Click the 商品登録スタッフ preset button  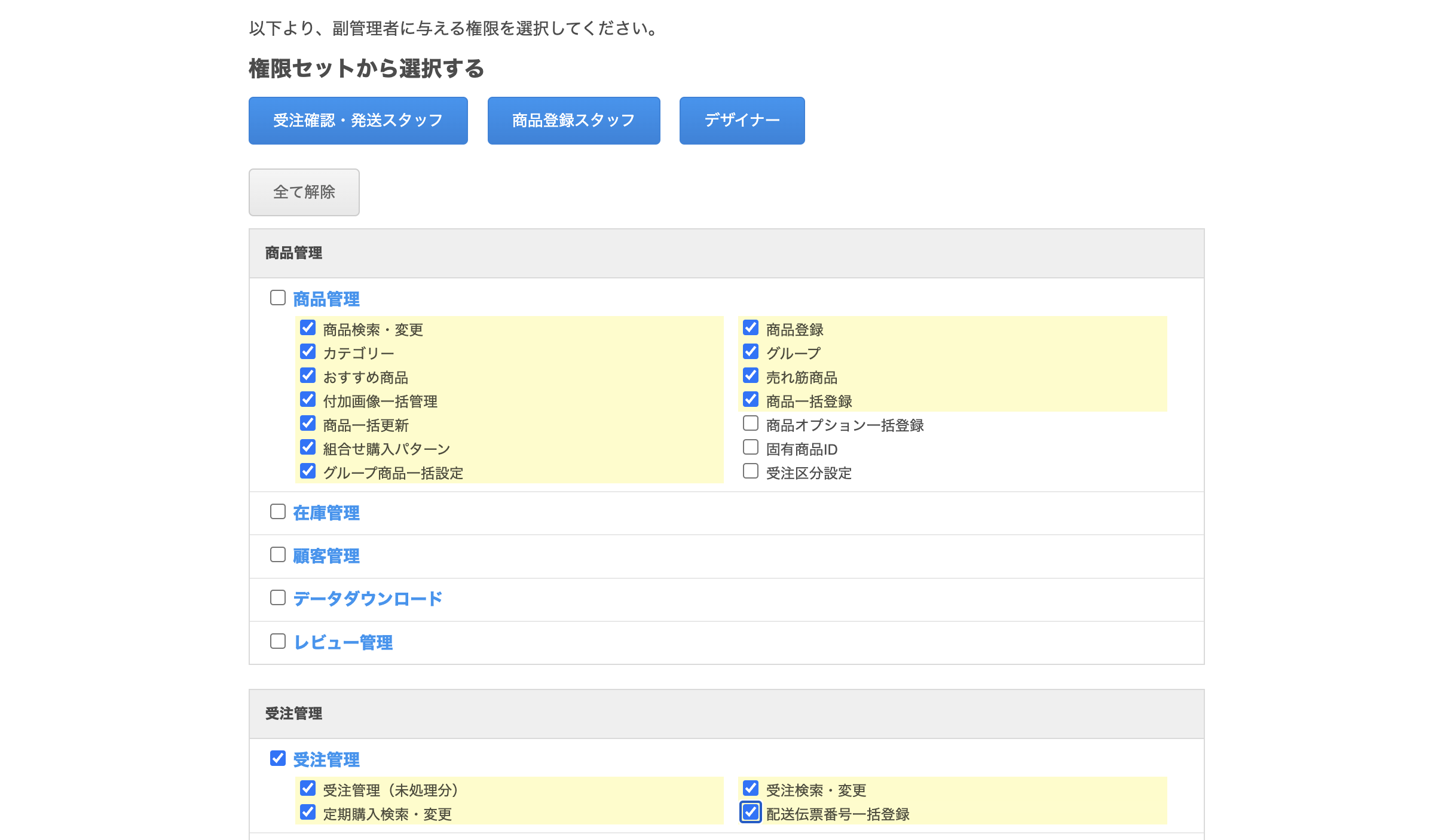coord(573,121)
